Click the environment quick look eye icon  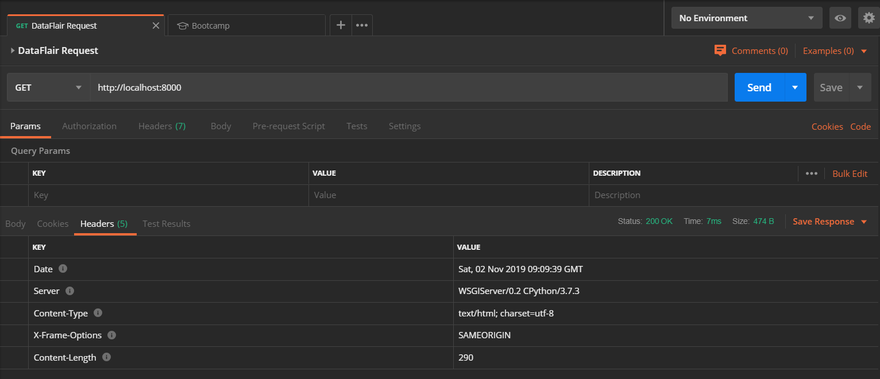[840, 18]
